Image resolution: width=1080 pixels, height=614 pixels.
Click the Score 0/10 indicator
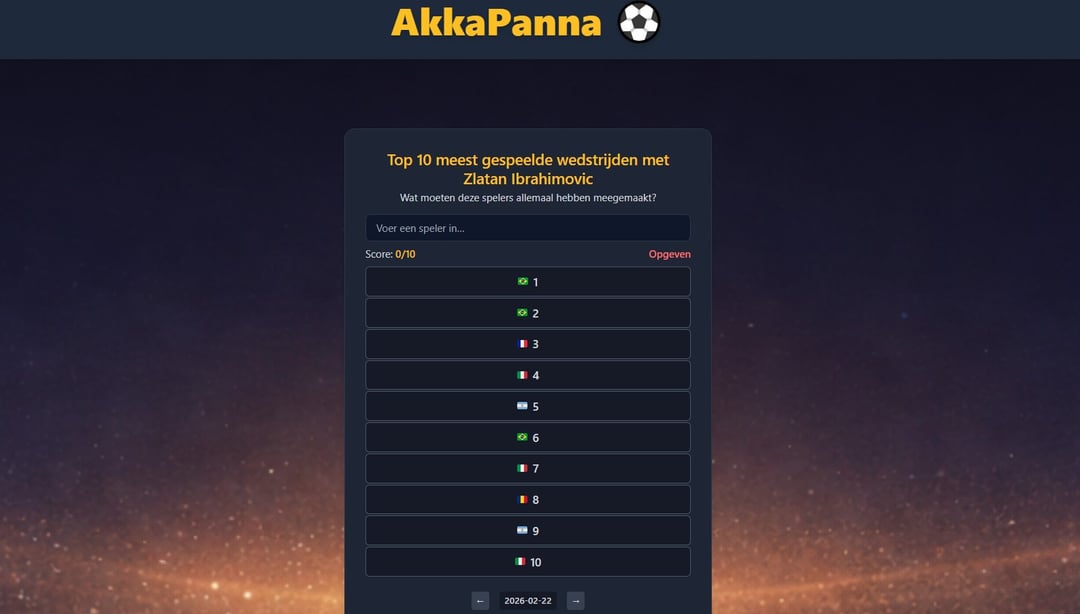[x=390, y=254]
